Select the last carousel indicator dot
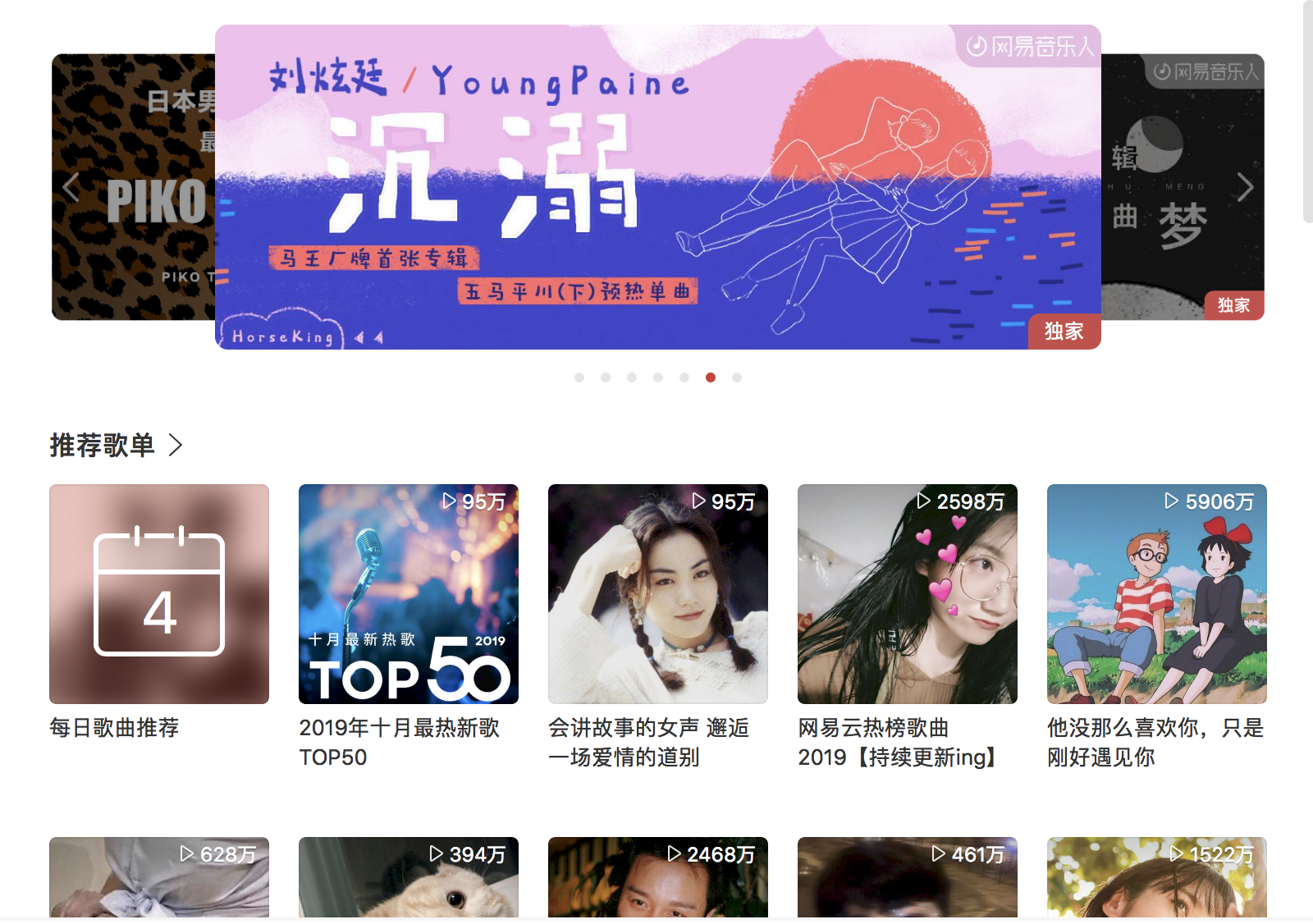 click(x=737, y=377)
